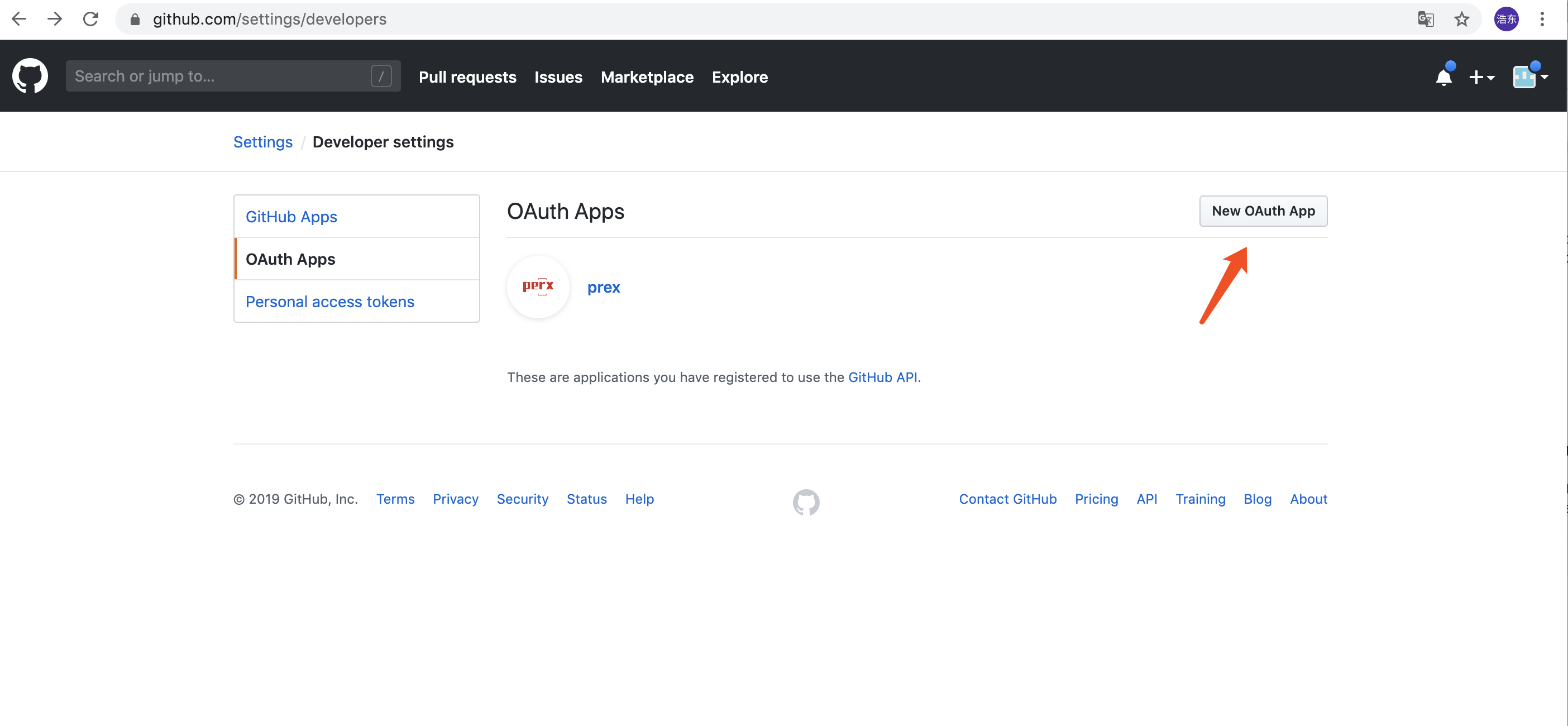Click the browser back arrow
Viewport: 1568px width, 726px height.
coord(19,19)
